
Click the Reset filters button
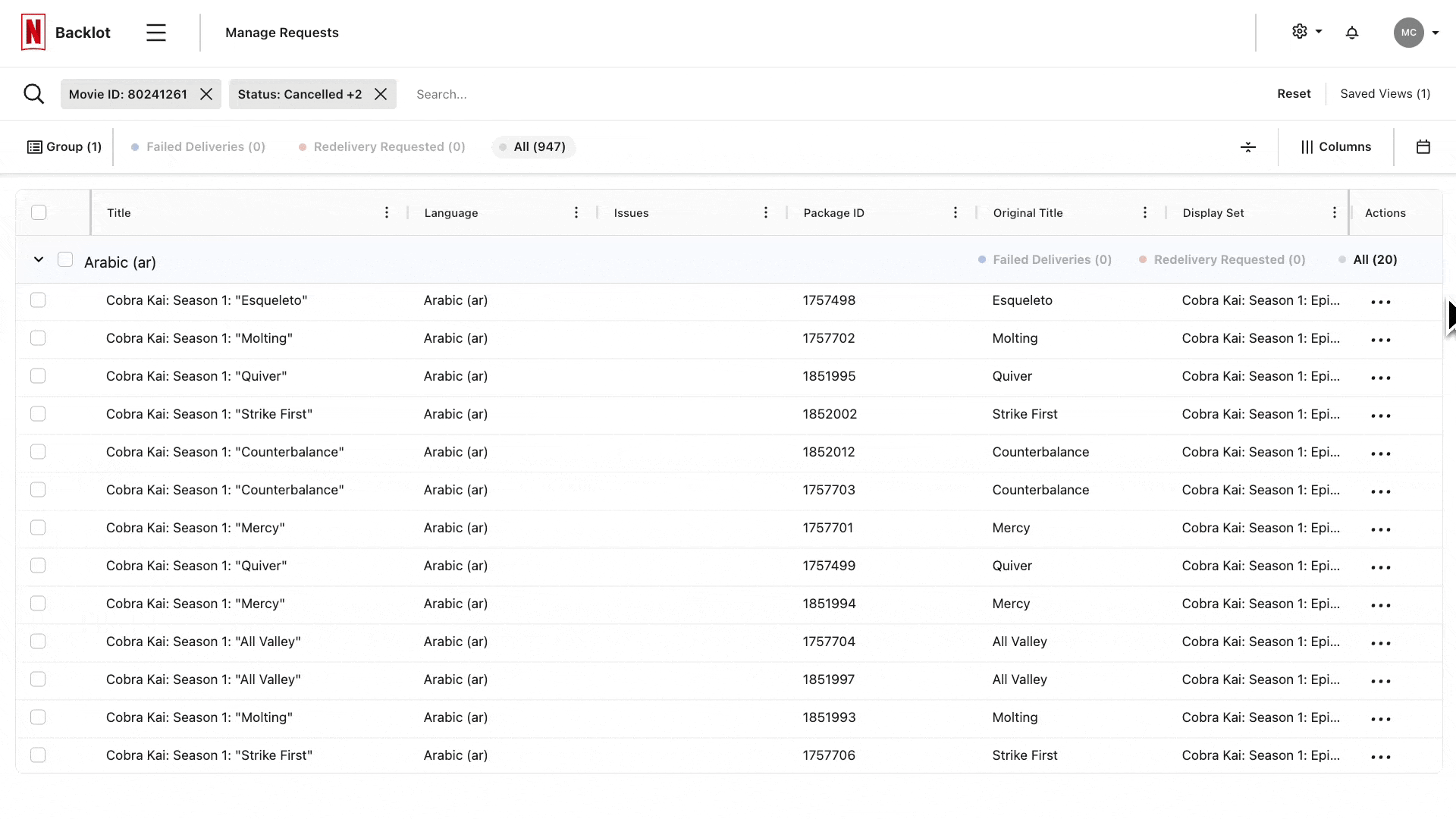pos(1294,93)
